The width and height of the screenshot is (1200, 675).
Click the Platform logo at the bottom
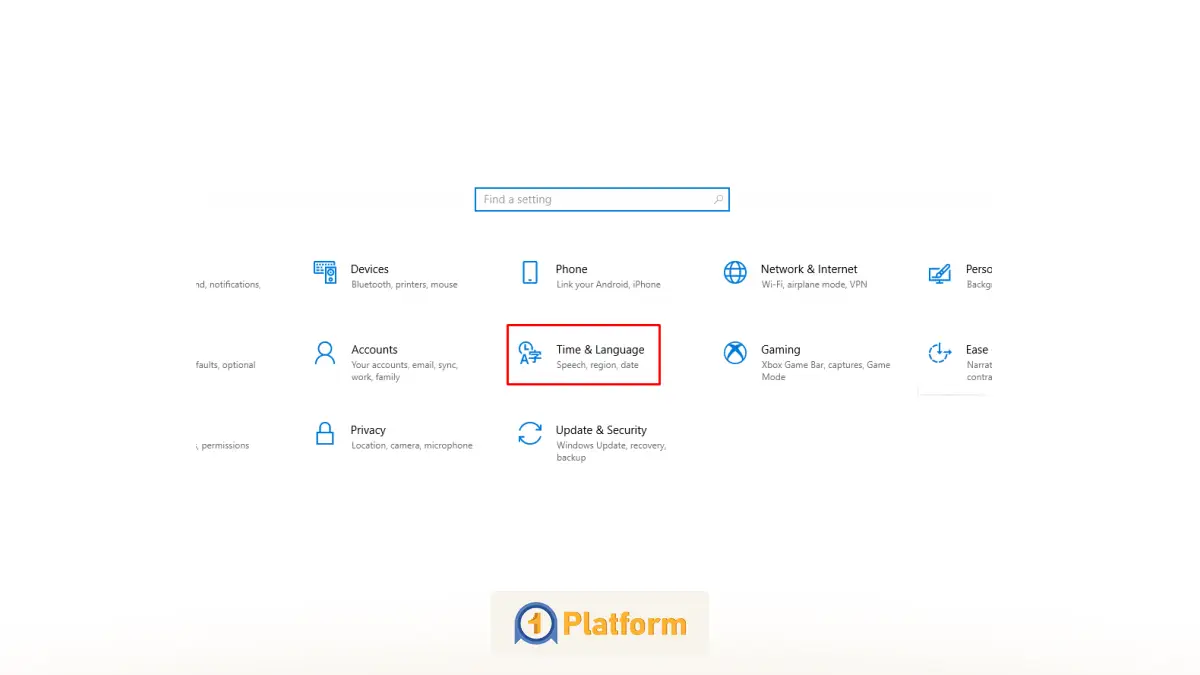(x=599, y=622)
